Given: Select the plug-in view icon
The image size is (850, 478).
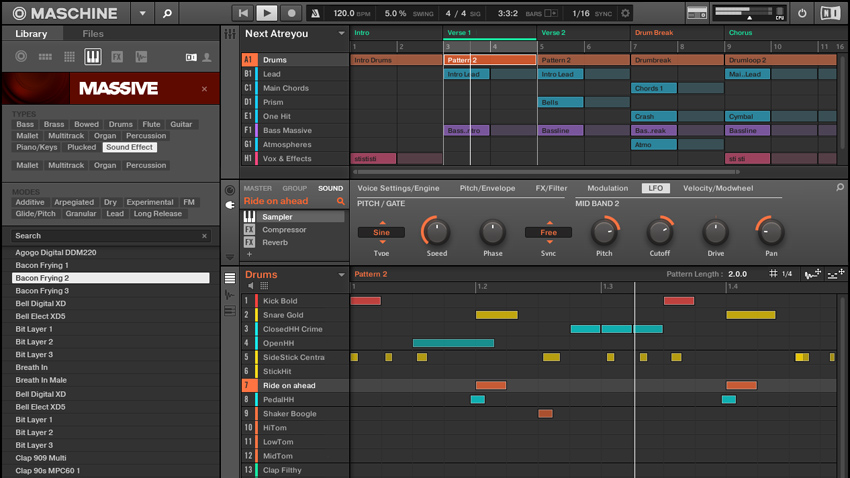Looking at the screenshot, I should click(230, 205).
